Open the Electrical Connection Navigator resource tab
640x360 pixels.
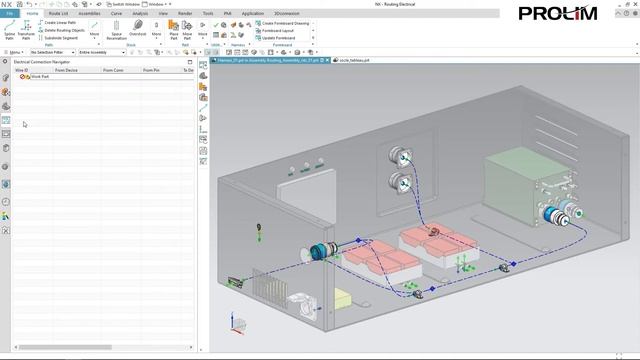6,120
